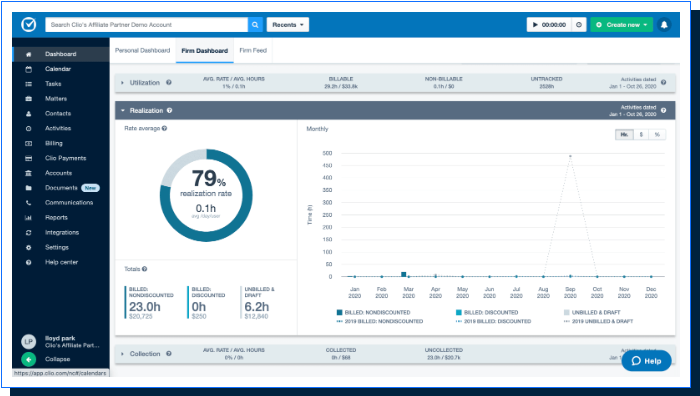Viewport: 700px width, 396px height.
Task: Expand the Collection section
Action: [122, 354]
